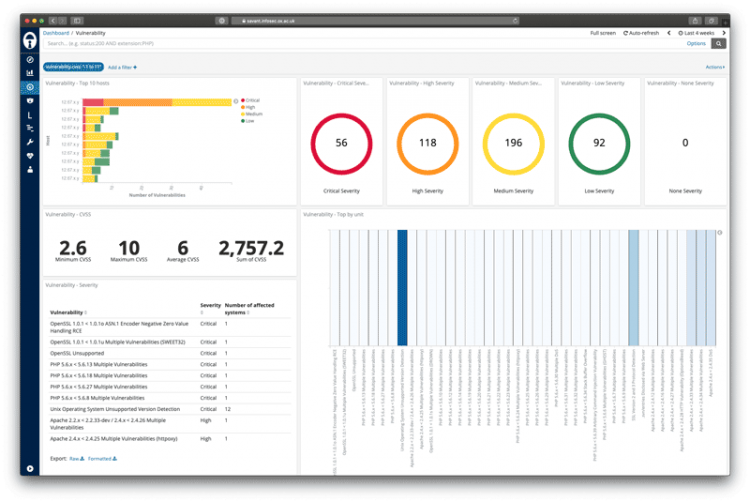Click the Dashboard breadcrumb link
Screen dimensions: 750x502
[56, 33]
